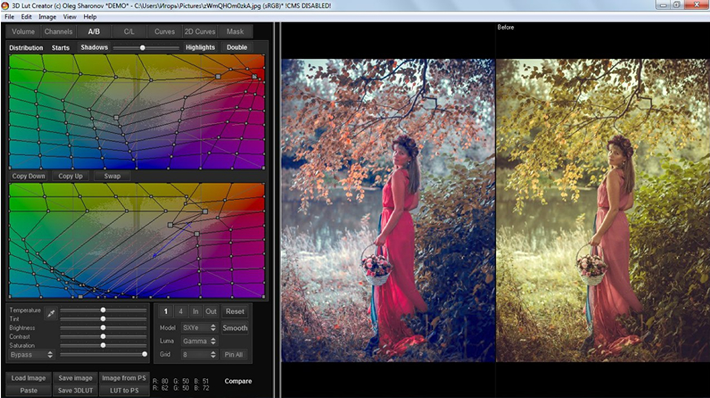The width and height of the screenshot is (710, 398).
Task: Select the A/B tab
Action: click(94, 31)
